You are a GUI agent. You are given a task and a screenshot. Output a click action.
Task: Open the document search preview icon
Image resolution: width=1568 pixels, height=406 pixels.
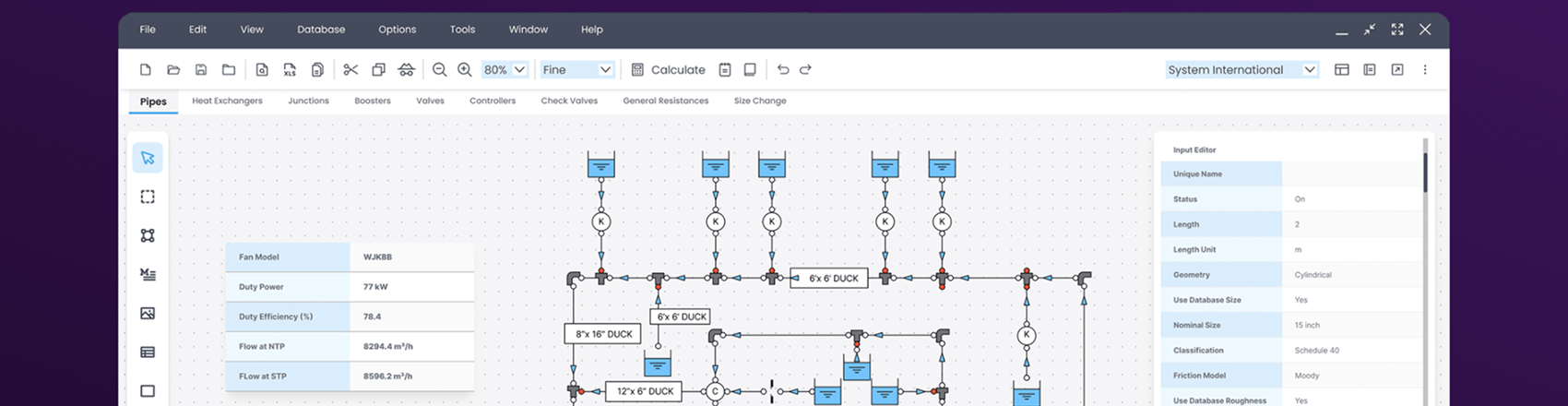pos(262,69)
